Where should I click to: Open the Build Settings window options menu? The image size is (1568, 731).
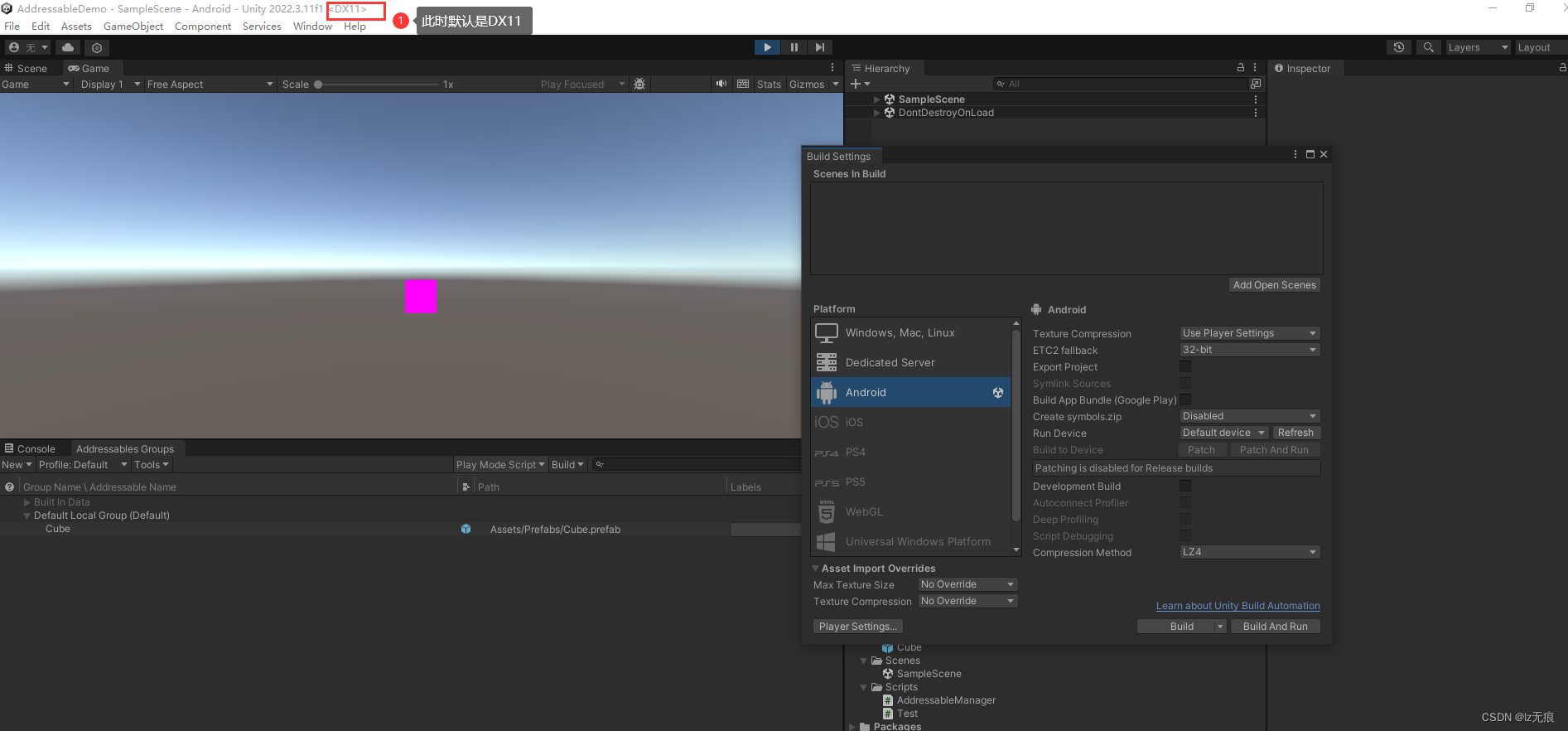pos(1295,155)
